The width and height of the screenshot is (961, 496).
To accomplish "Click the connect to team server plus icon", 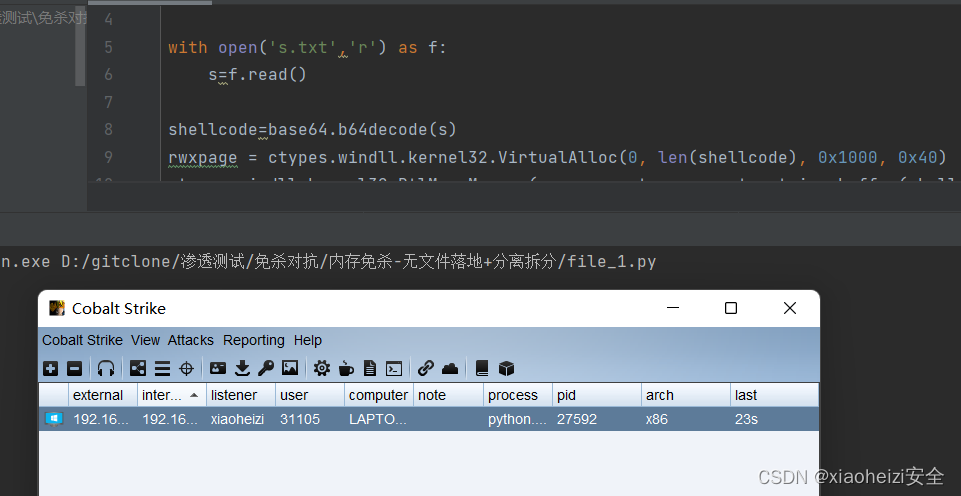I will point(51,368).
